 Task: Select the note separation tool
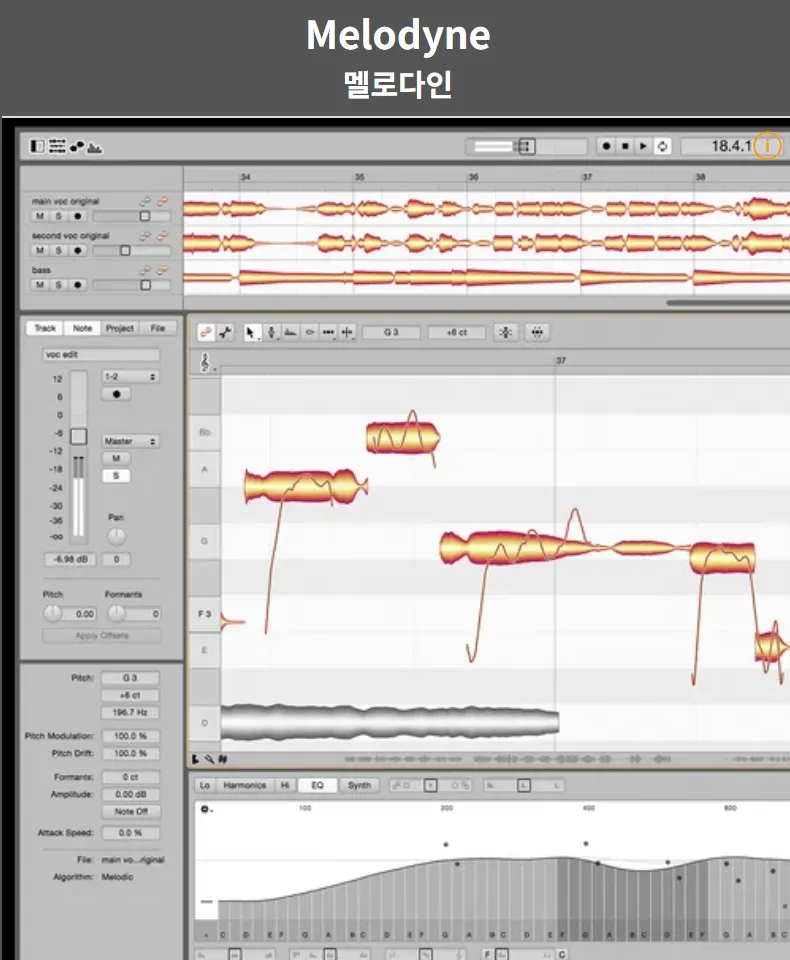(347, 332)
